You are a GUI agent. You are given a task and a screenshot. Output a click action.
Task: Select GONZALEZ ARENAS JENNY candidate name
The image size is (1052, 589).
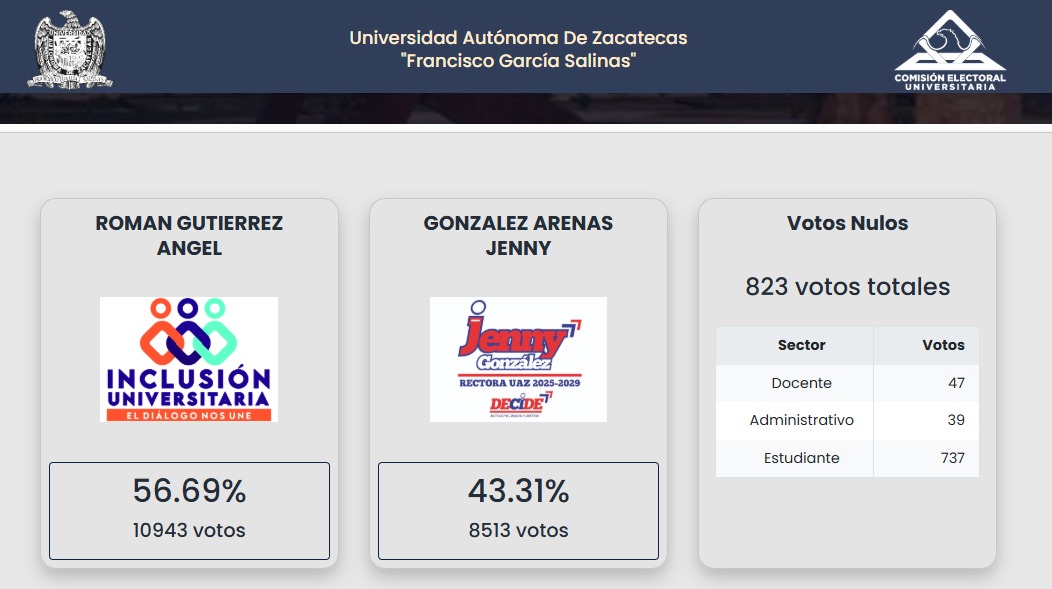518,235
